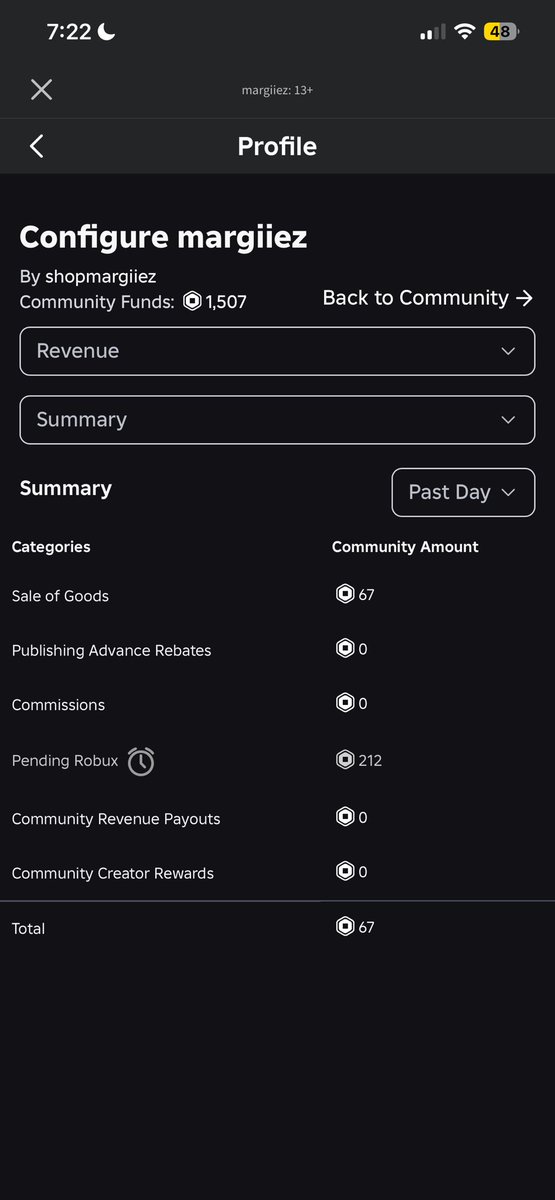Tap the 'Categories' column header
Screen dimensions: 555x1200
pyautogui.click(x=51, y=547)
